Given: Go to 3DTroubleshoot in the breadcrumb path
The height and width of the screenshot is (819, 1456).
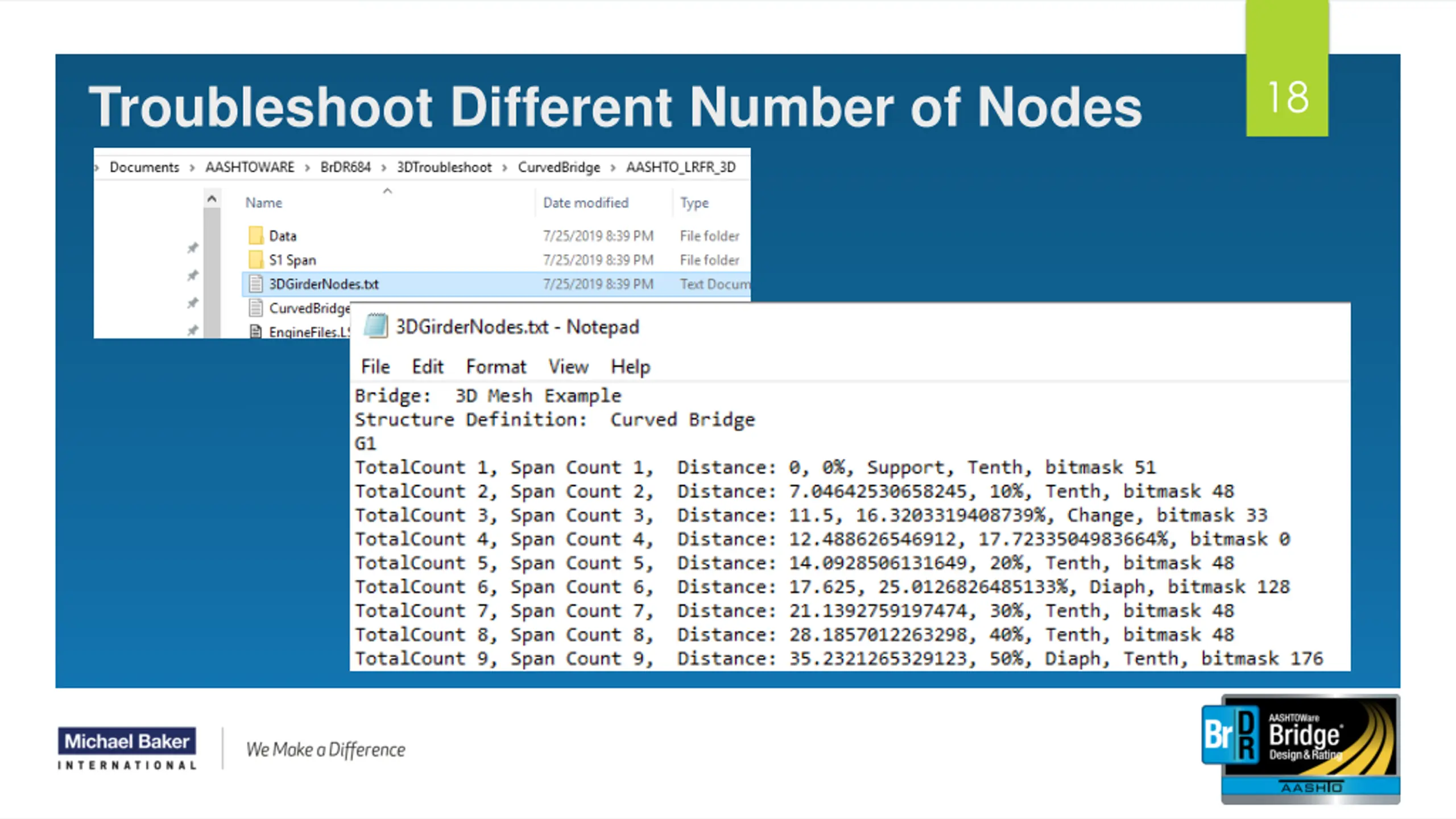Looking at the screenshot, I should 444,167.
